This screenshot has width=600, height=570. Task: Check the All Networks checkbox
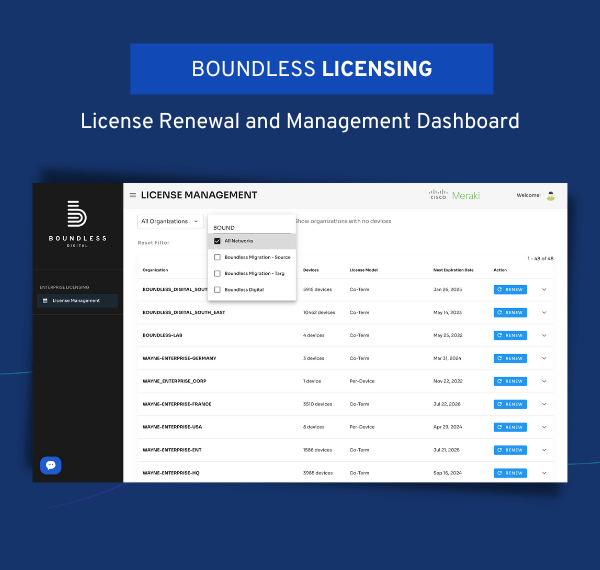click(217, 241)
